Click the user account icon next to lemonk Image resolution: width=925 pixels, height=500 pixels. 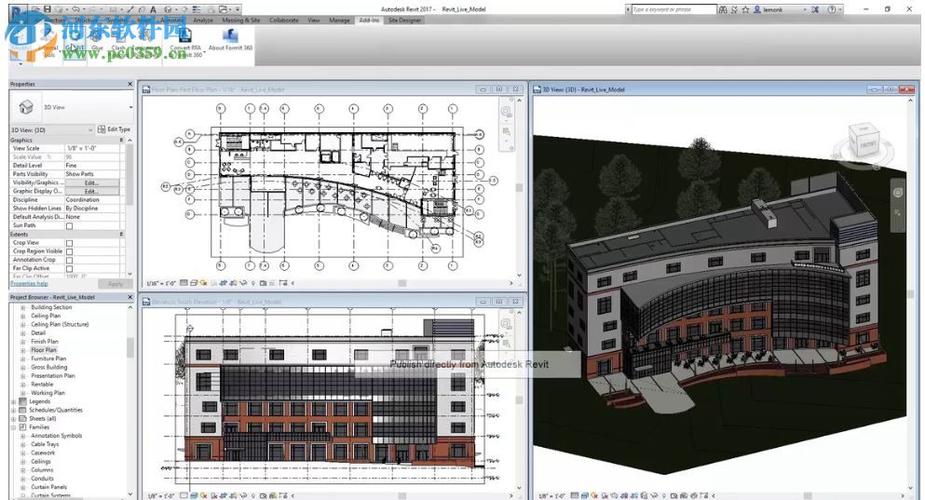(757, 10)
